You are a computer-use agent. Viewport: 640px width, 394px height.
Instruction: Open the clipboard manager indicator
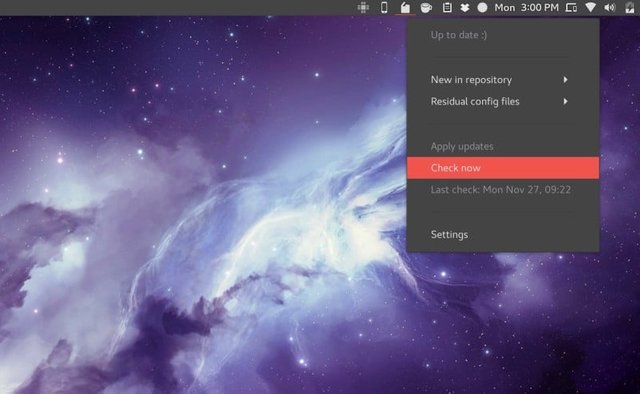pos(447,7)
